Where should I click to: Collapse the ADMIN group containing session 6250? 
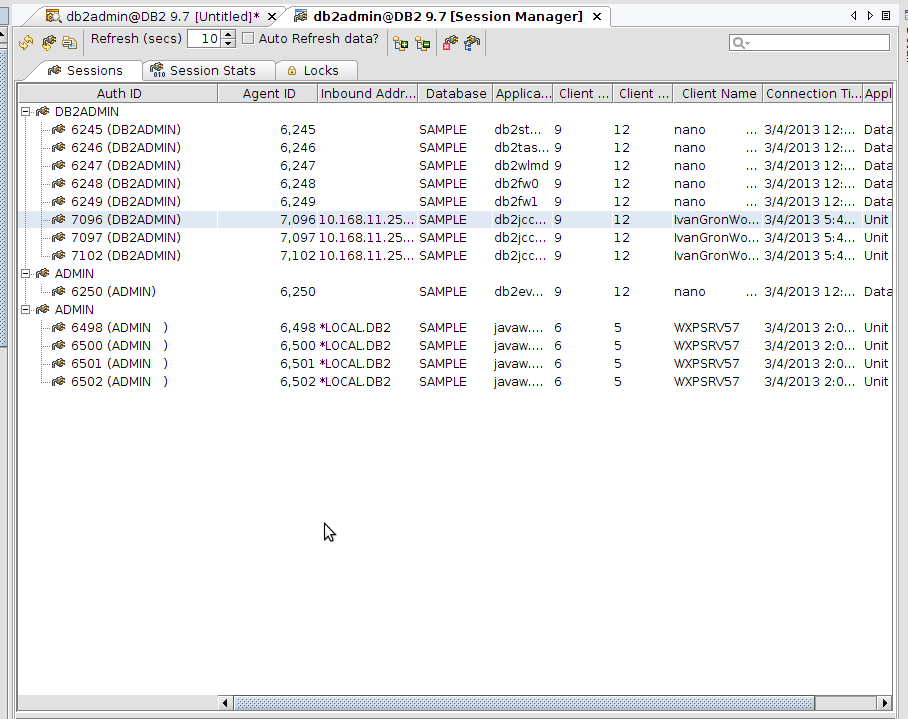pyautogui.click(x=25, y=274)
